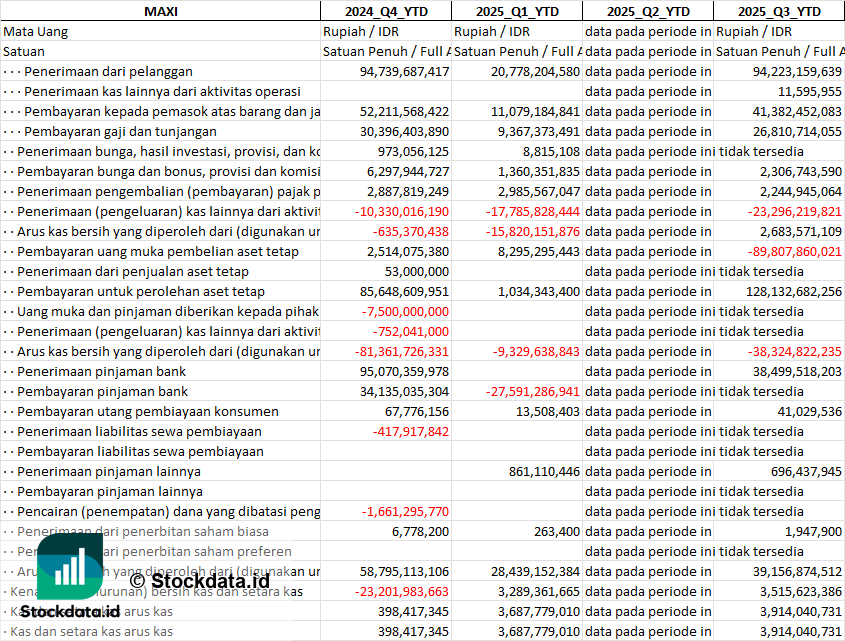Select red cell value -17,785,828,444
The height and width of the screenshot is (641, 845).
[533, 211]
